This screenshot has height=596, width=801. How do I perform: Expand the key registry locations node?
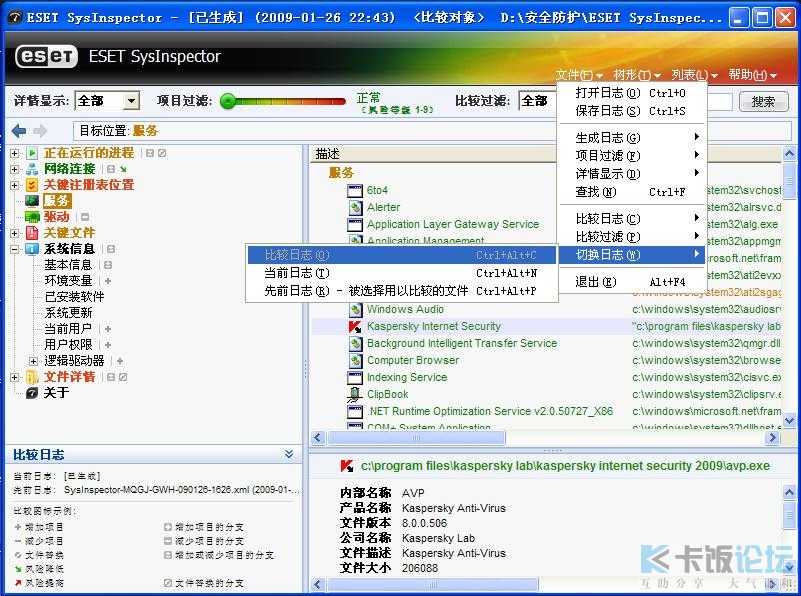[14, 185]
